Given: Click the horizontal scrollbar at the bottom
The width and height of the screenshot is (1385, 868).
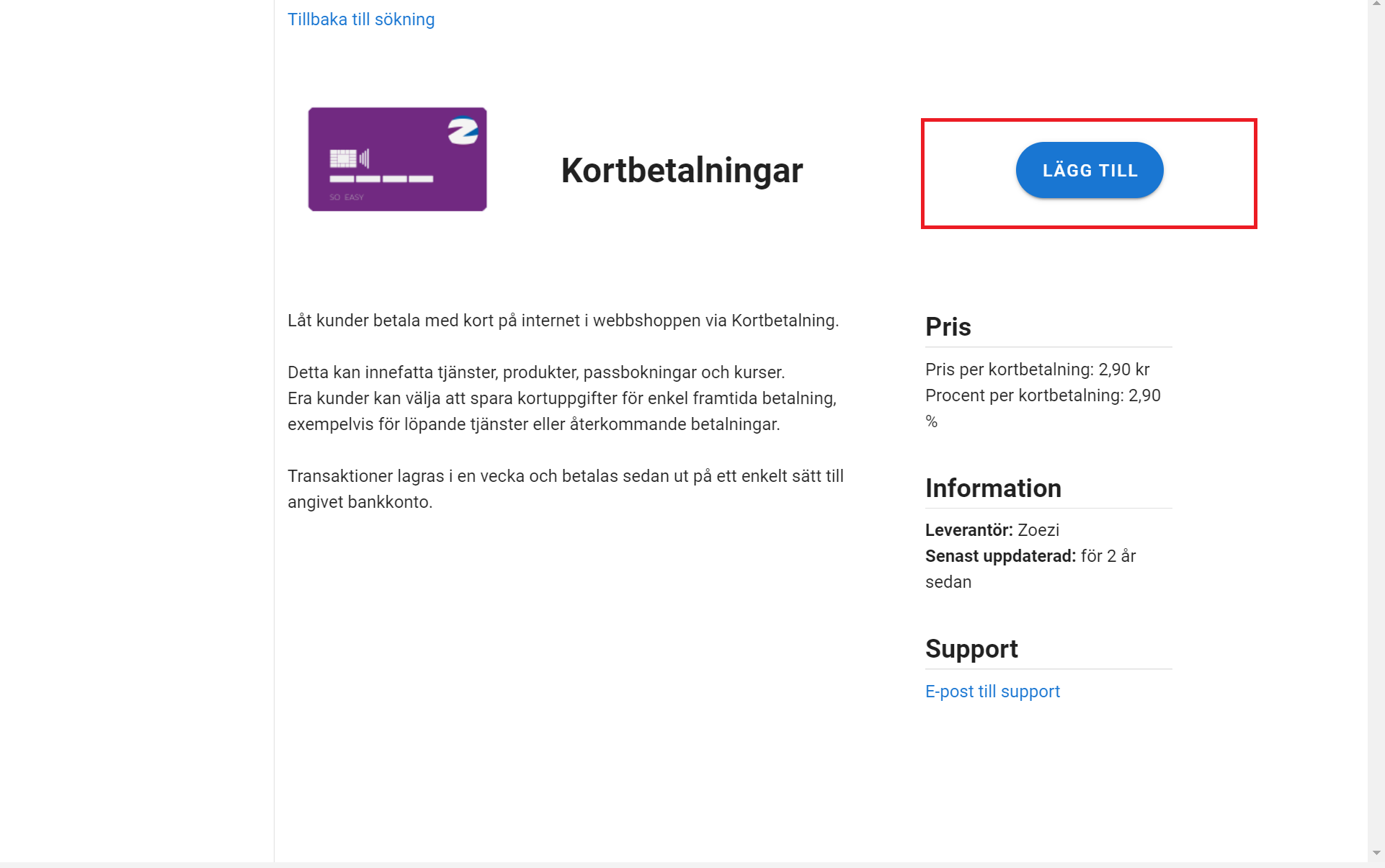Looking at the screenshot, I should [x=684, y=864].
